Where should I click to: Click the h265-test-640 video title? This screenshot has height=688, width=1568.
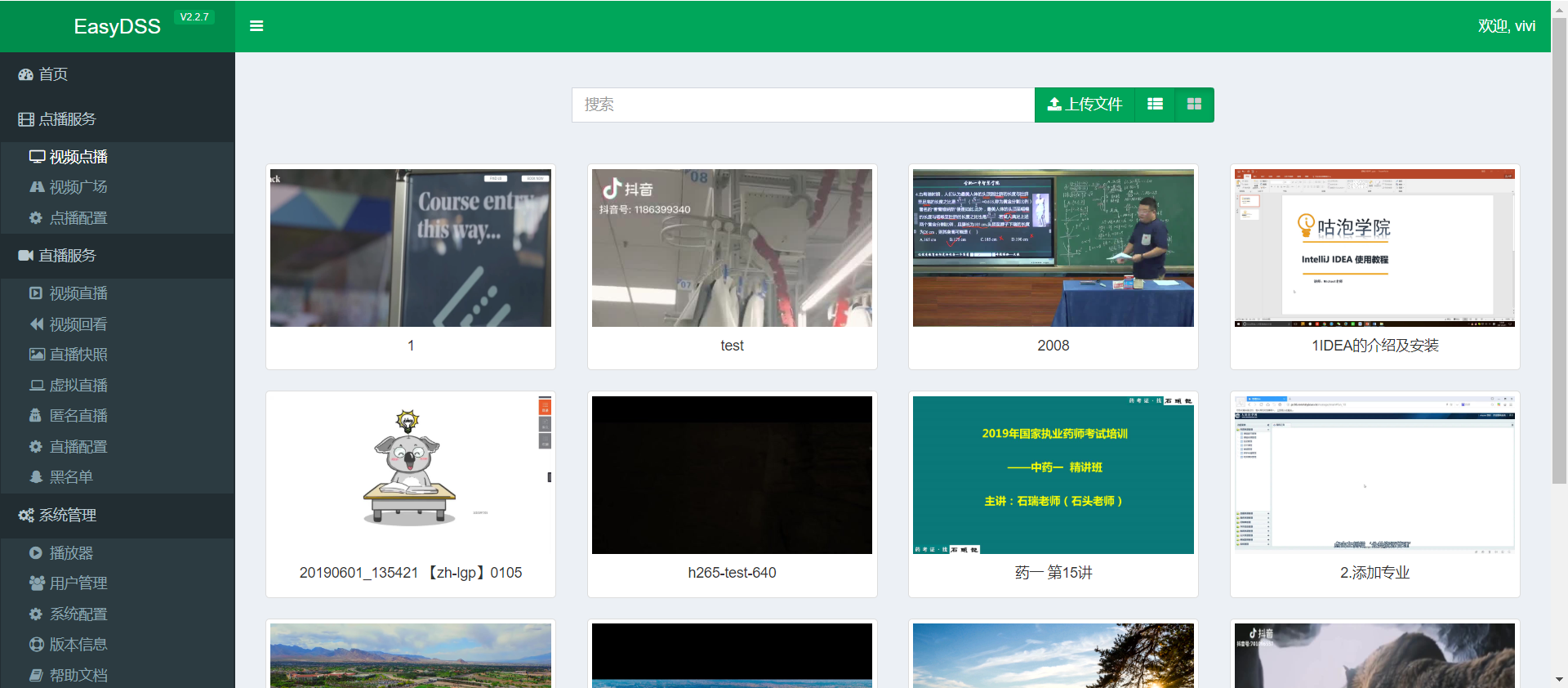click(x=732, y=573)
